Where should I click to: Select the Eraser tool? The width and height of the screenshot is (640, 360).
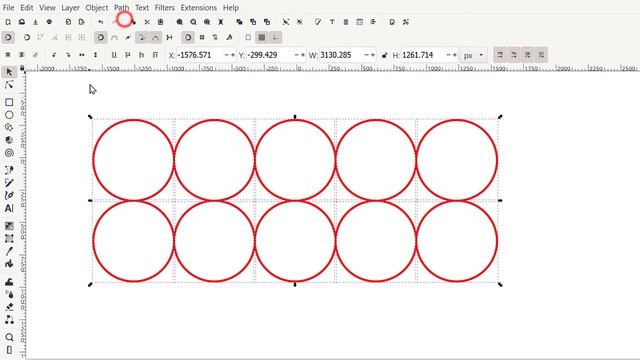pyautogui.click(x=9, y=307)
